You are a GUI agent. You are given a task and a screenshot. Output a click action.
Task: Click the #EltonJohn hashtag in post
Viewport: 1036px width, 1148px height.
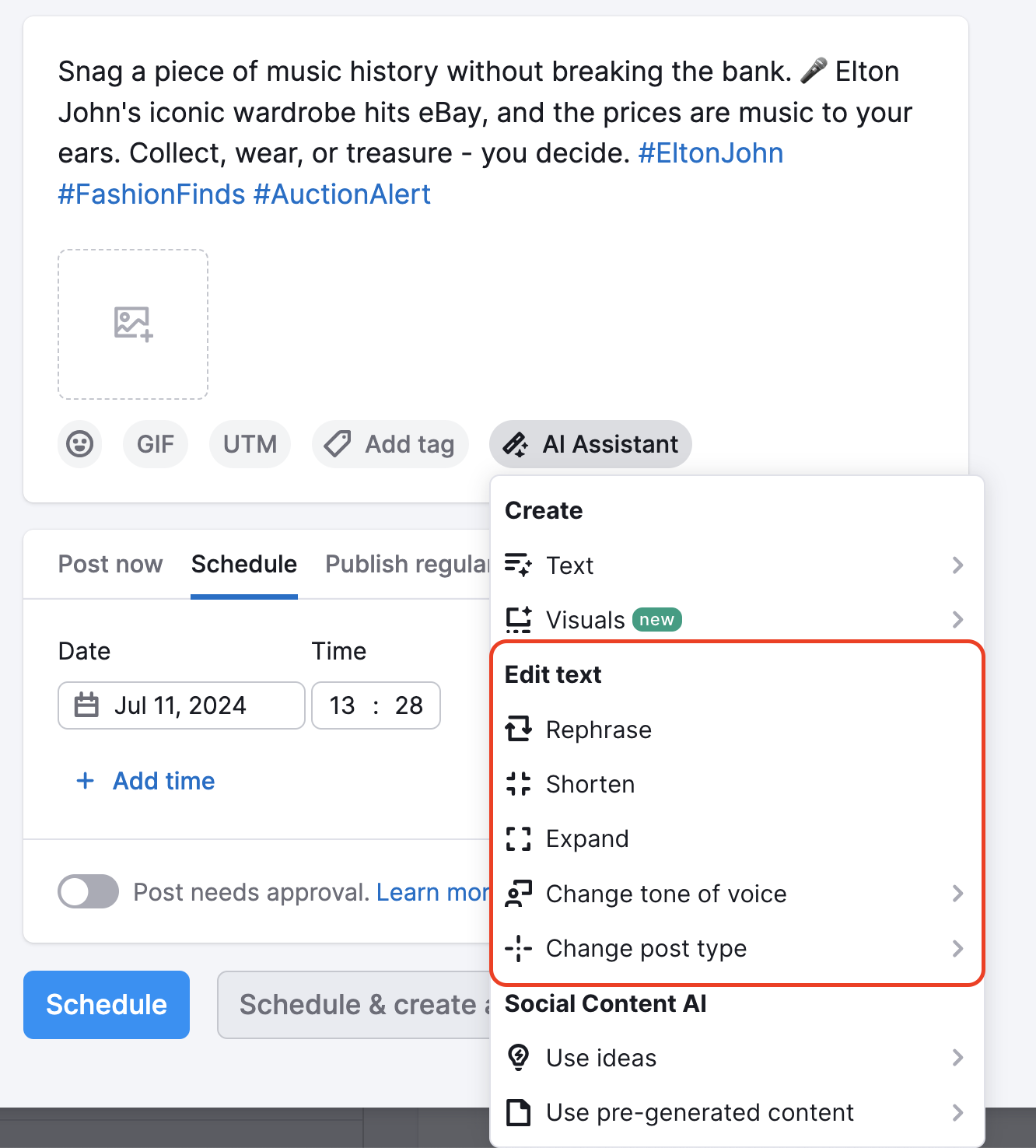[710, 153]
